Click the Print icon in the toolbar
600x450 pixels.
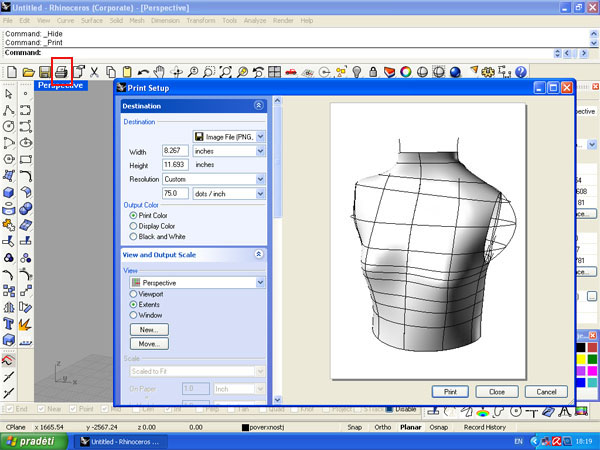[x=62, y=72]
